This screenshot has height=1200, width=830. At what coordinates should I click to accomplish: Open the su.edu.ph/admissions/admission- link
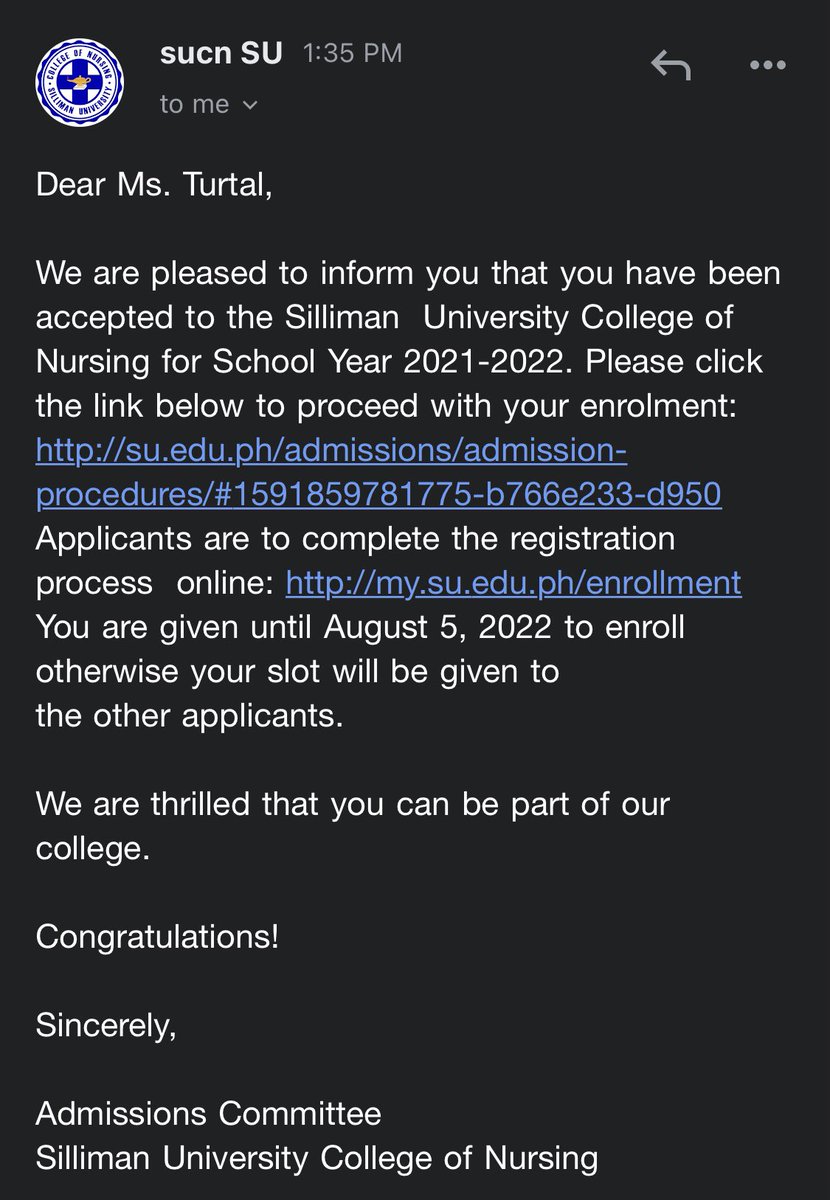(x=331, y=451)
